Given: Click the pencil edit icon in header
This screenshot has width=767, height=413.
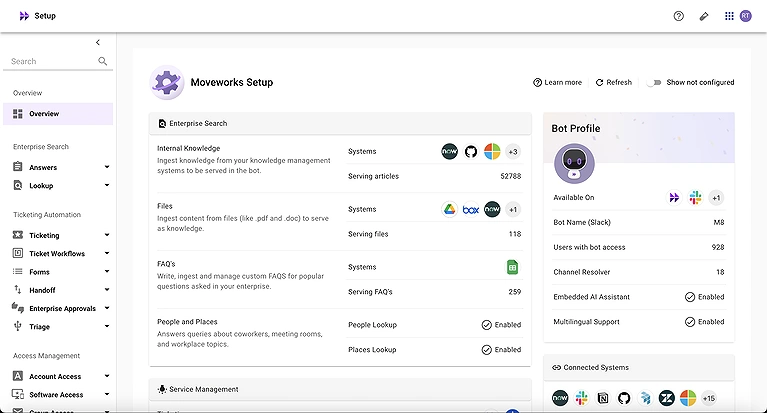Looking at the screenshot, I should coord(704,16).
